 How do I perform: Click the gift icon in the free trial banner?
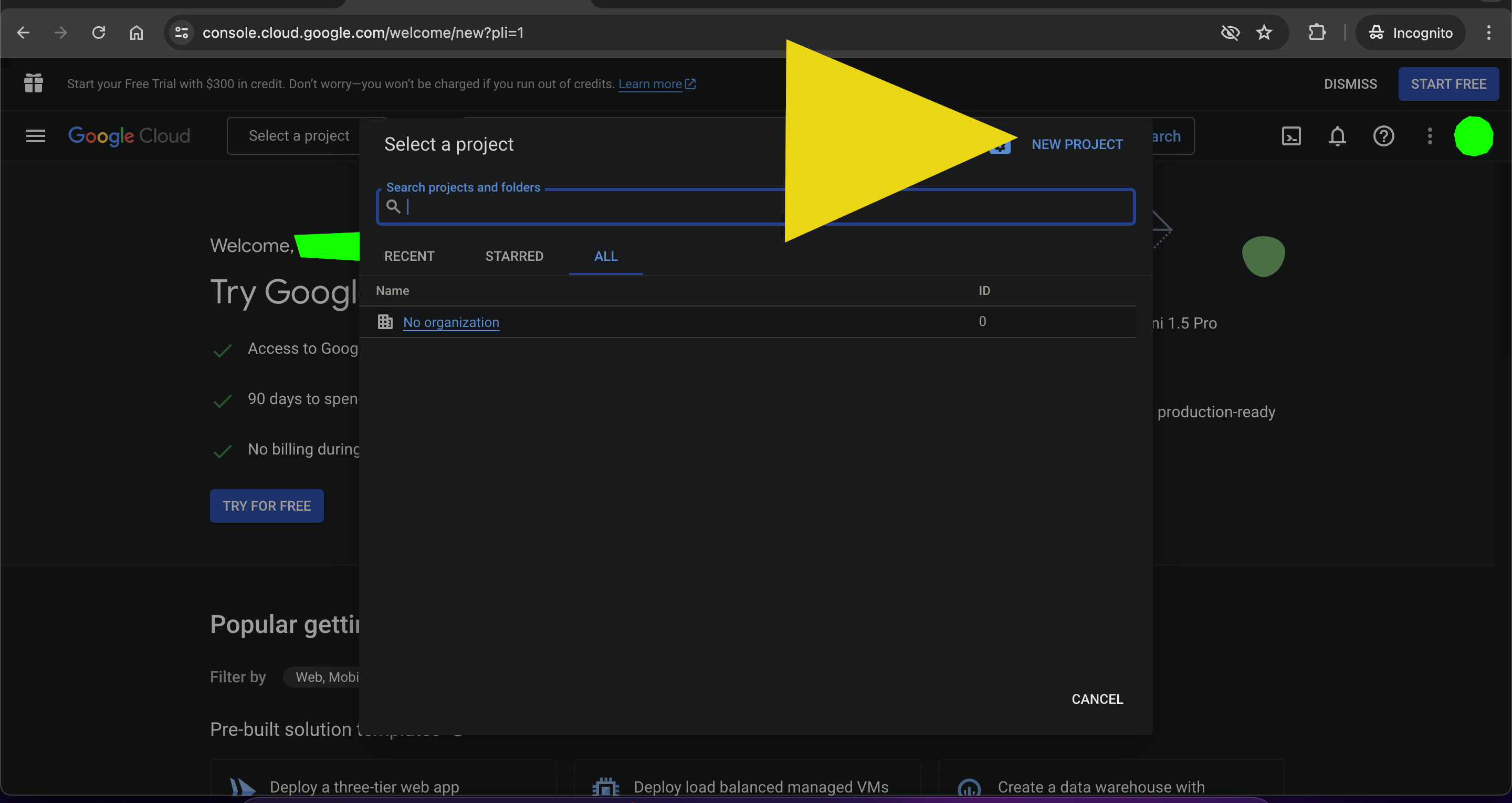click(x=34, y=83)
